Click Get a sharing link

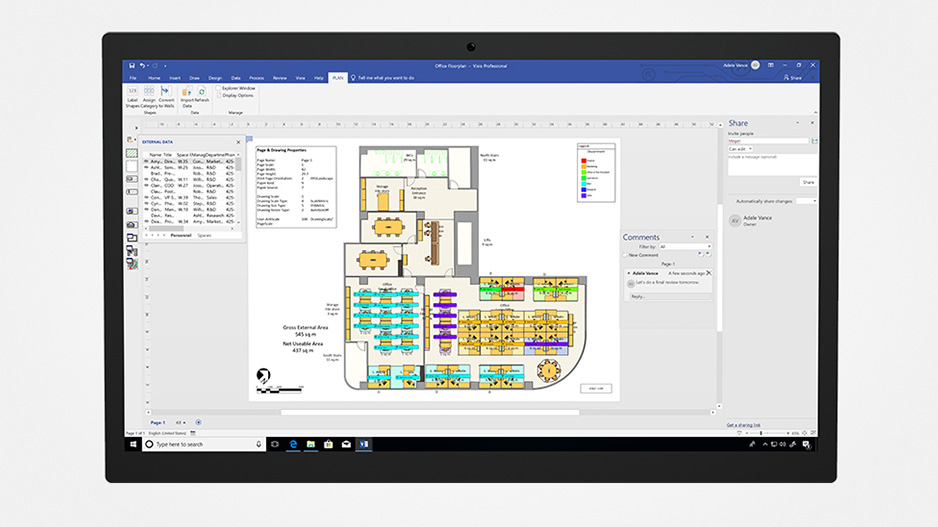pyautogui.click(x=743, y=425)
